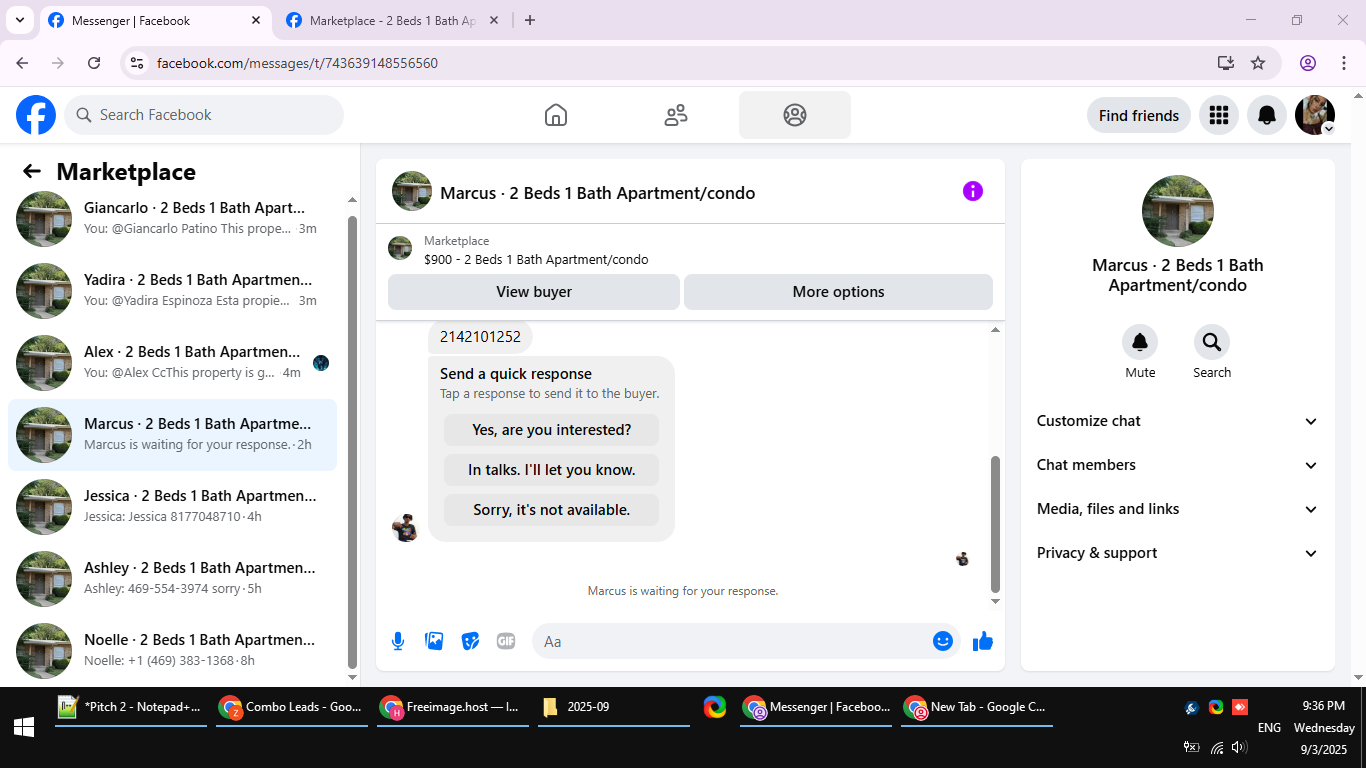Open conversation information purple icon
The height and width of the screenshot is (768, 1366).
pos(973,191)
